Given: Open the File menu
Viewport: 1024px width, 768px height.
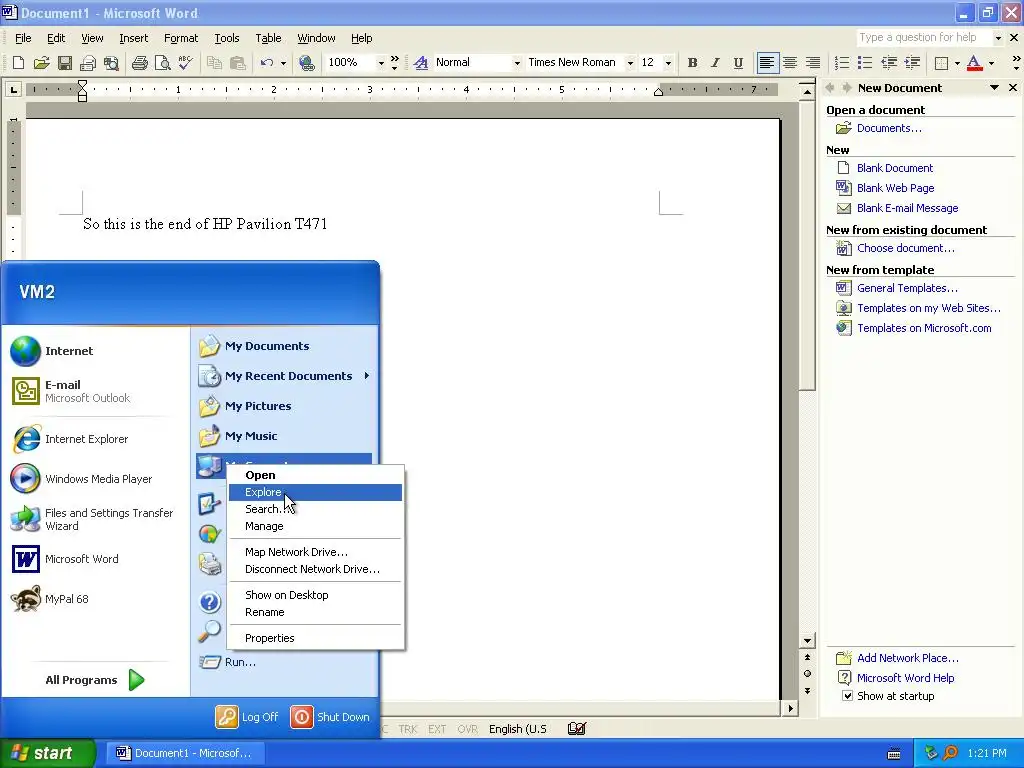Looking at the screenshot, I should click(23, 38).
